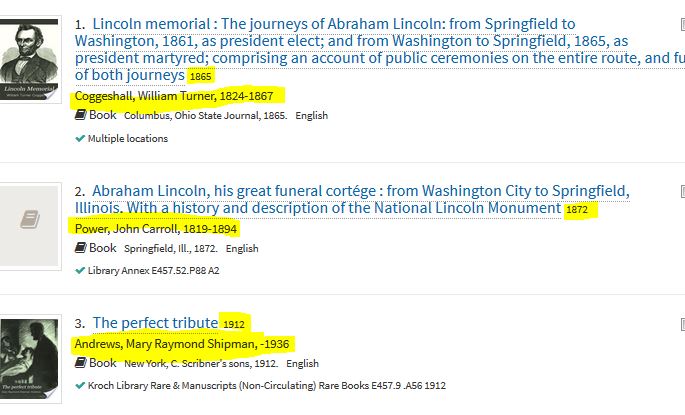This screenshot has height=415, width=685.
Task: Click The perfect tribute cover thumbnail
Action: tap(30, 360)
